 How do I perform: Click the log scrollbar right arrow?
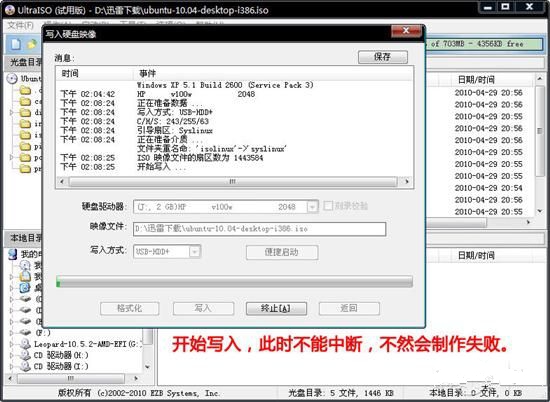407,182
